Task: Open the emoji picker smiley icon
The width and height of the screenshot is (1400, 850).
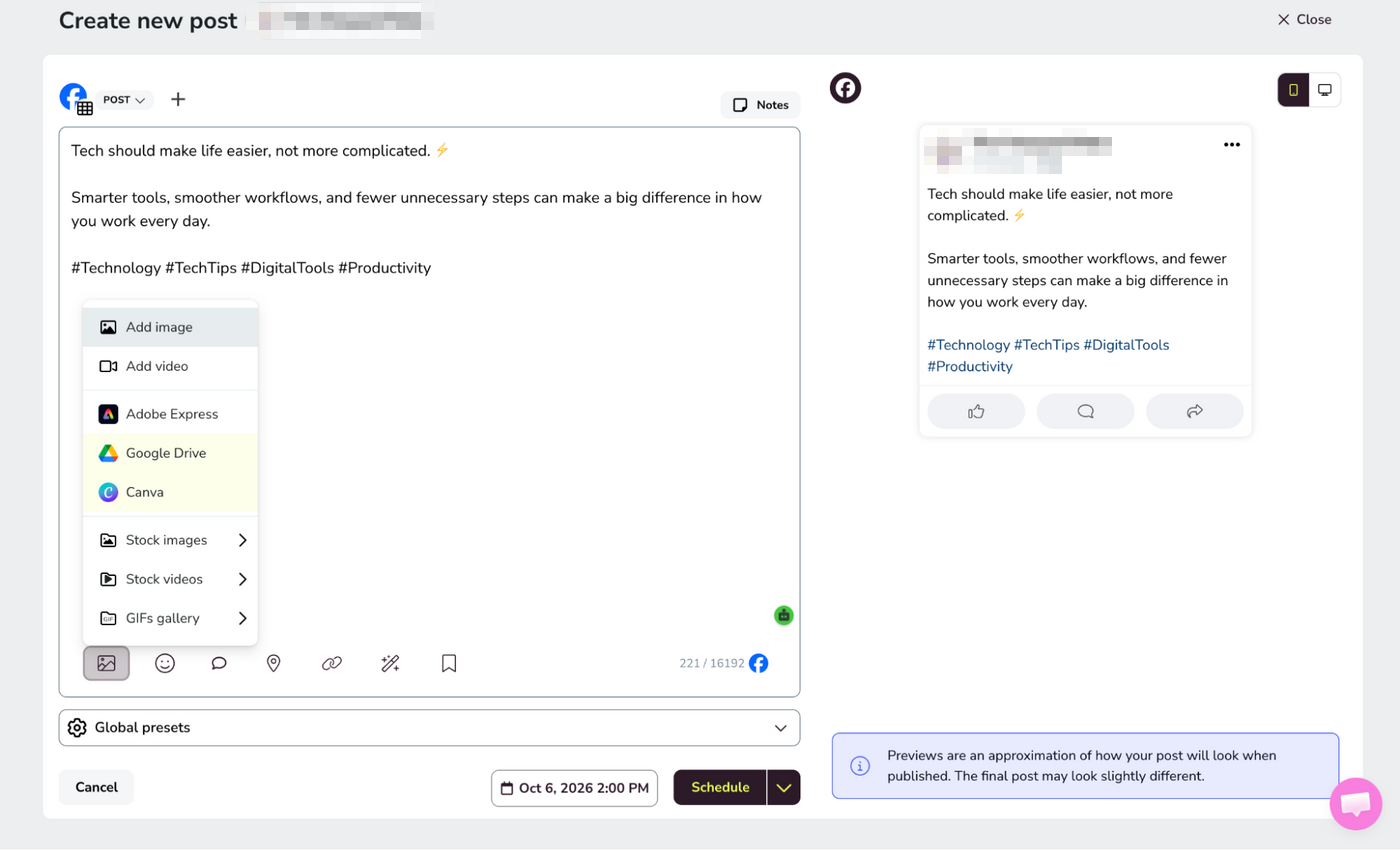Action: [165, 663]
